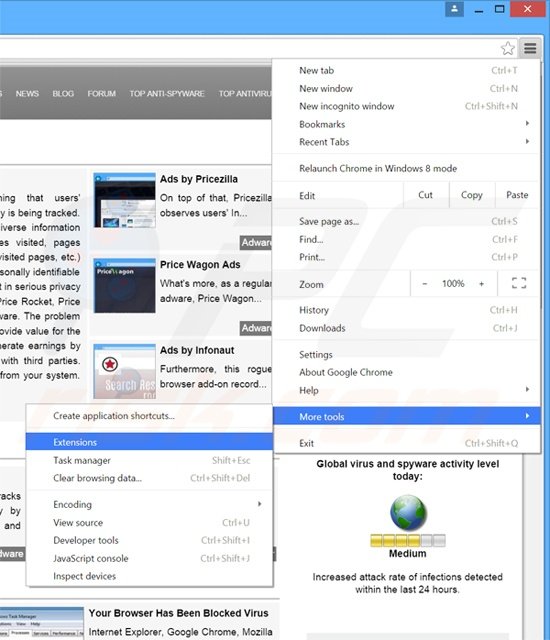Open Price Wagon Ads article title
This screenshot has height=640, width=550.
pyautogui.click(x=200, y=264)
